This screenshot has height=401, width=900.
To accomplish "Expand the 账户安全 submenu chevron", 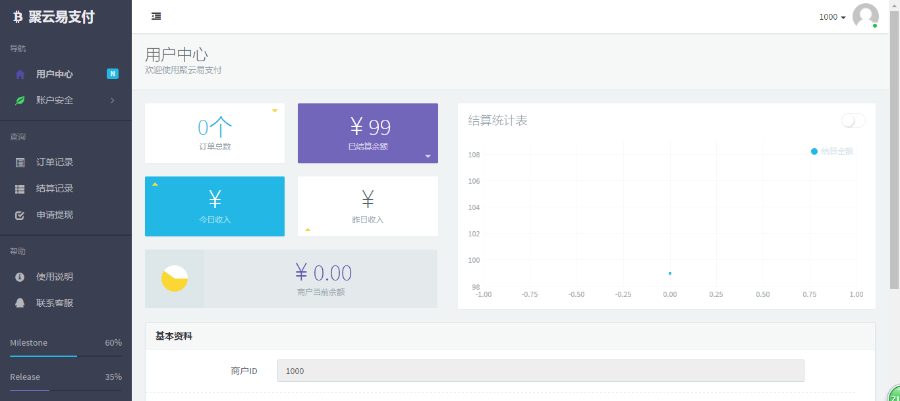I will pyautogui.click(x=112, y=100).
